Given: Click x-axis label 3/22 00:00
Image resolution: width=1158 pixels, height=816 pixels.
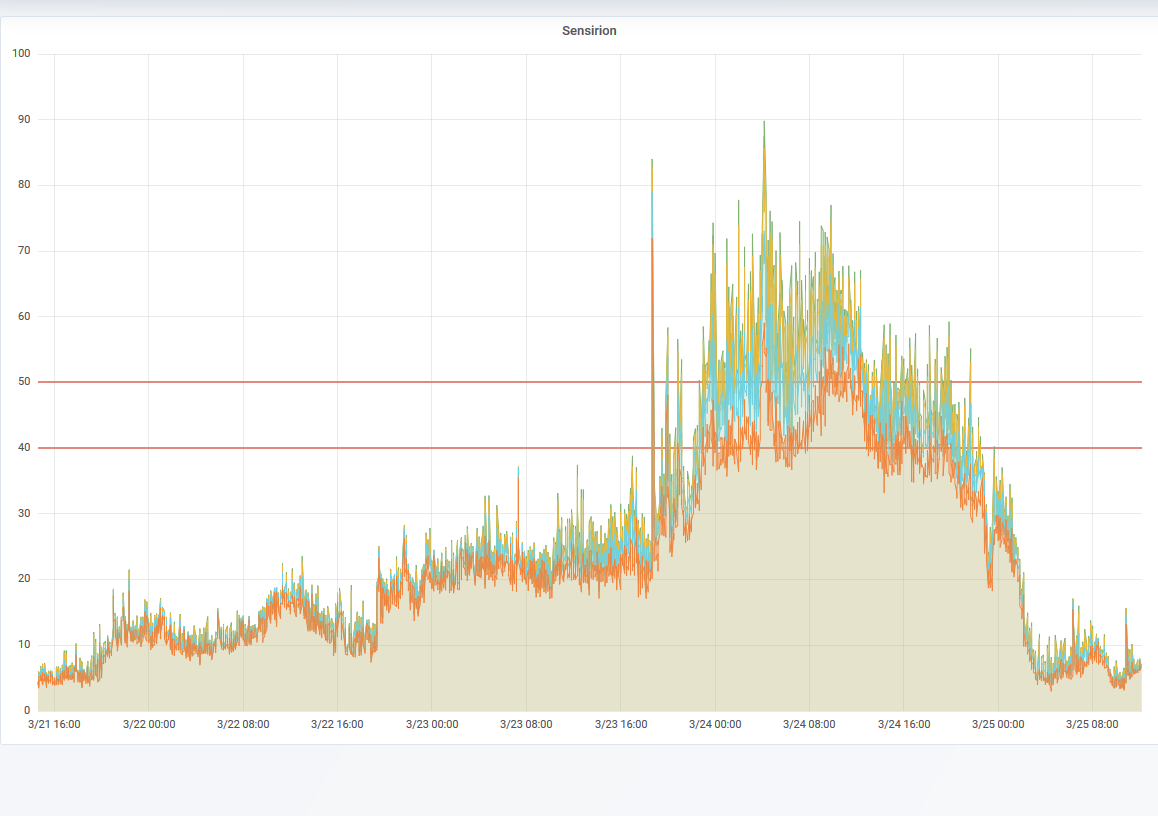Looking at the screenshot, I should click(149, 724).
